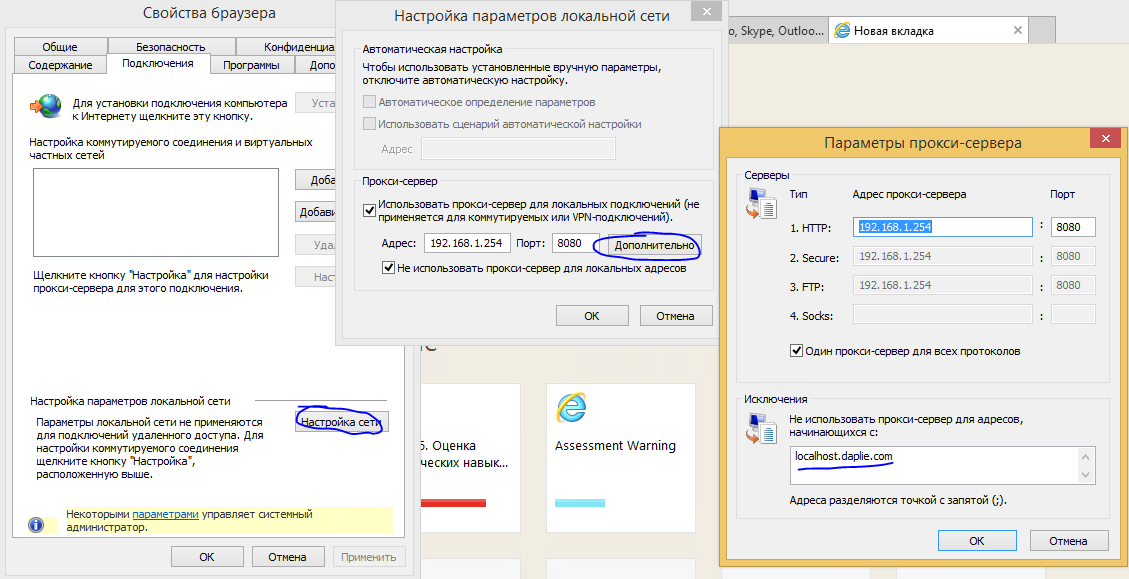
Task: Open the Программы tab
Action: (x=251, y=65)
